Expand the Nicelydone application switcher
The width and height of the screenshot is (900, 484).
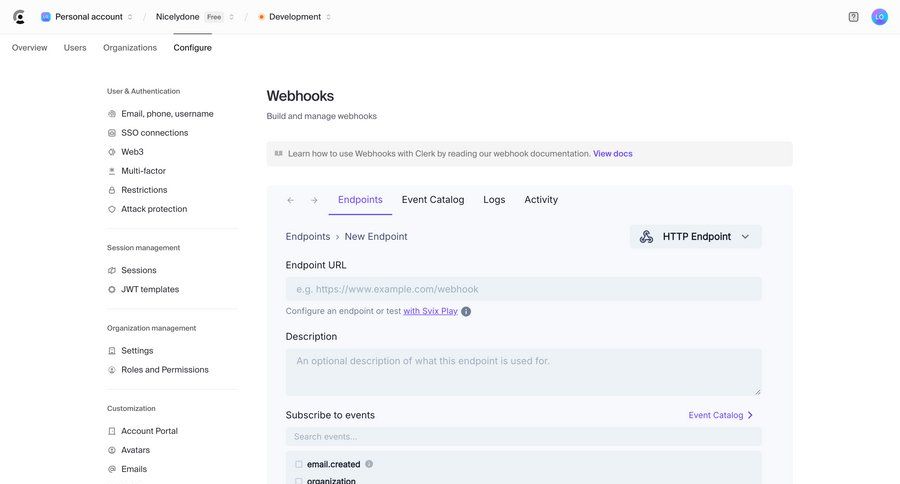click(231, 17)
